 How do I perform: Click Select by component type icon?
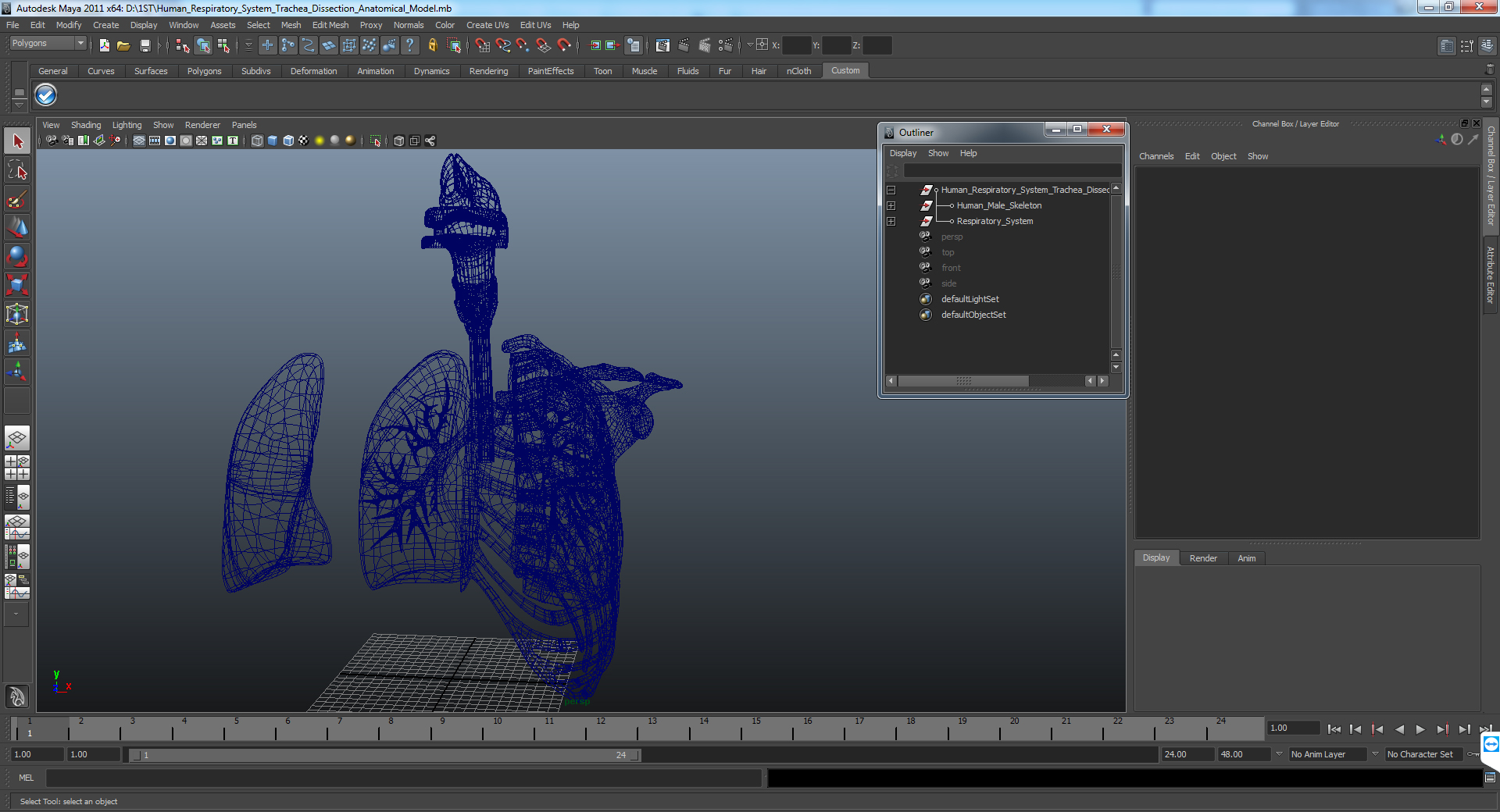pos(223,45)
